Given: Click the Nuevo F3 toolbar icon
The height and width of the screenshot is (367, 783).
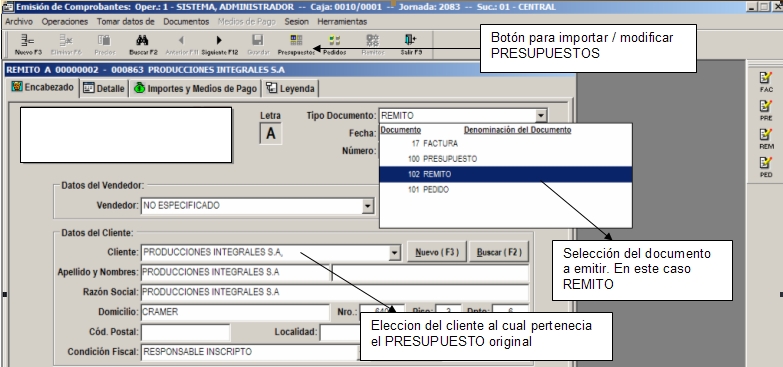Looking at the screenshot, I should pos(28,44).
